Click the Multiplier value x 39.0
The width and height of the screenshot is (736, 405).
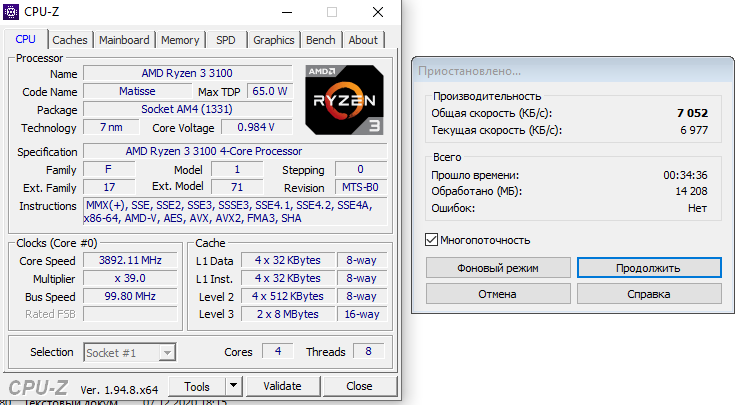[x=130, y=278]
